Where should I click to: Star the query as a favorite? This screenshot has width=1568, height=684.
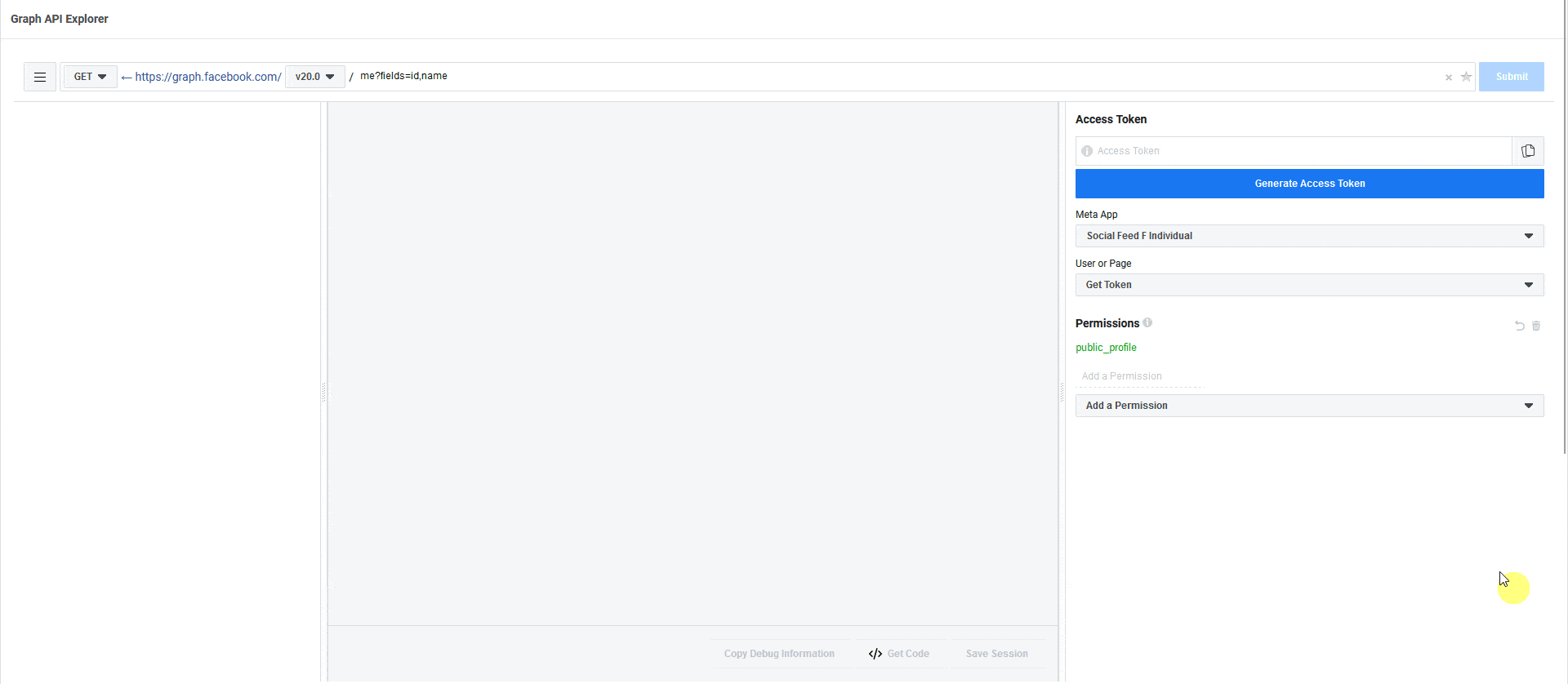coord(1466,77)
